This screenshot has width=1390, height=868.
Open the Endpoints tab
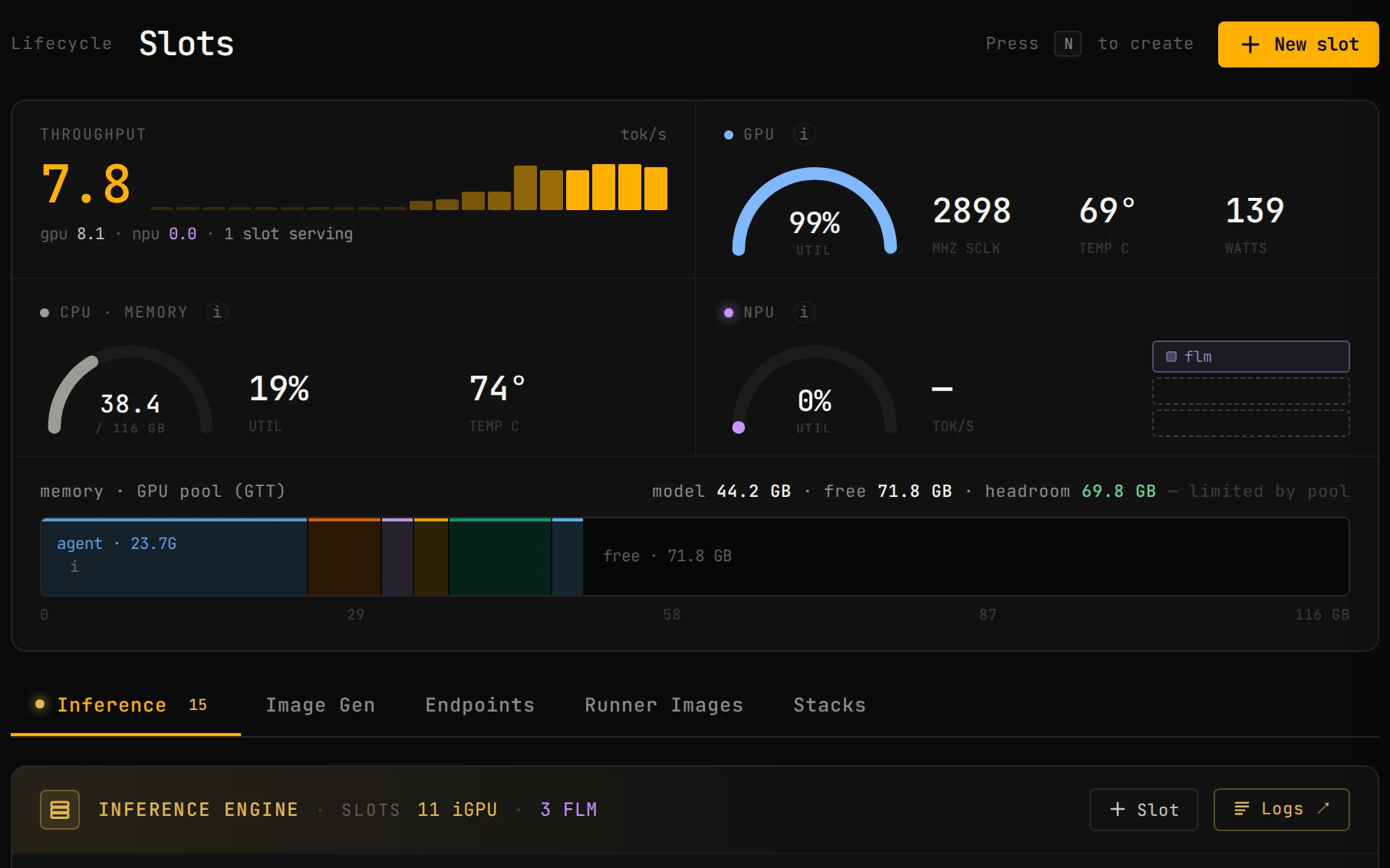click(x=480, y=705)
